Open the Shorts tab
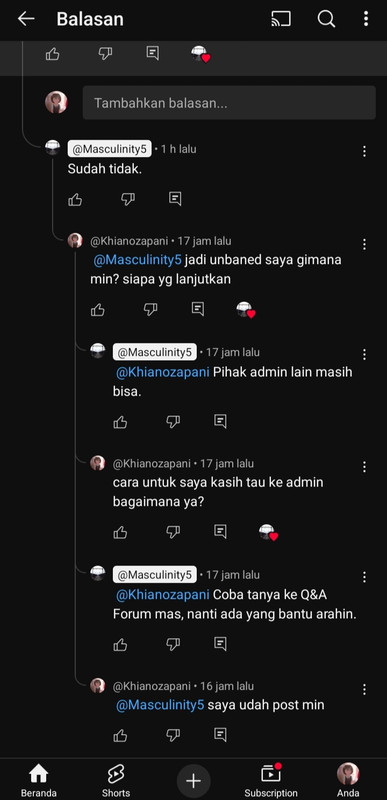387x800 pixels. point(116,781)
